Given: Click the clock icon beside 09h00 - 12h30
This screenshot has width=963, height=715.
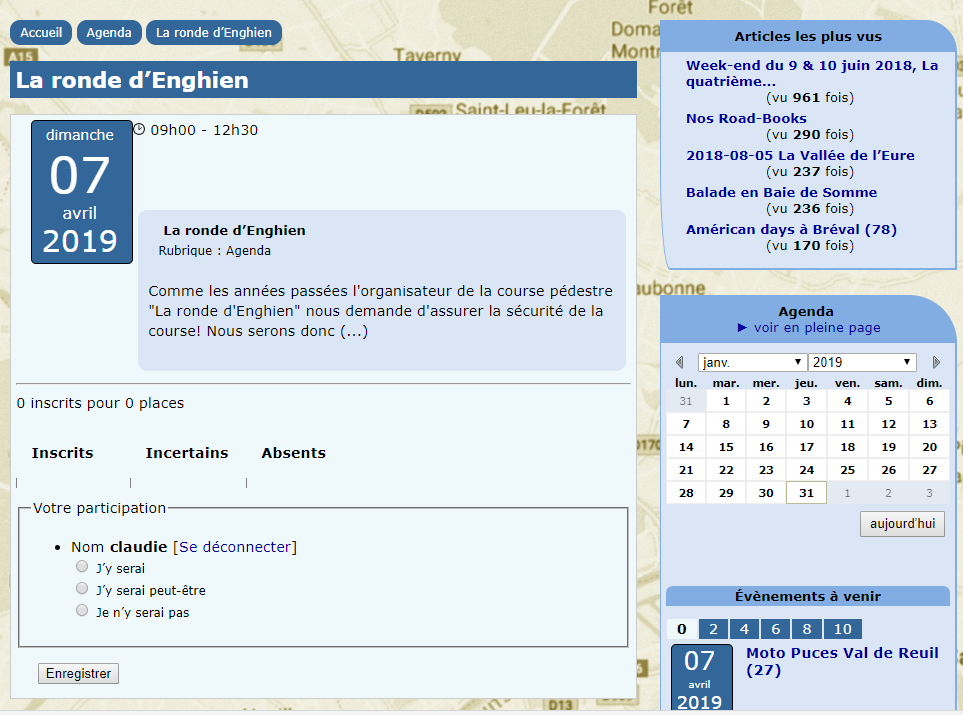Looking at the screenshot, I should pyautogui.click(x=139, y=129).
